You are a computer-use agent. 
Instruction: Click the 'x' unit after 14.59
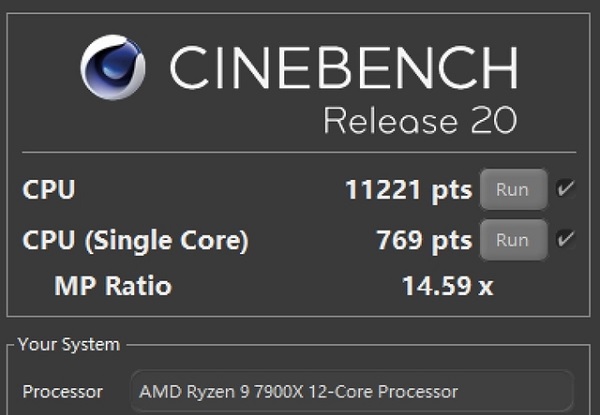click(485, 288)
